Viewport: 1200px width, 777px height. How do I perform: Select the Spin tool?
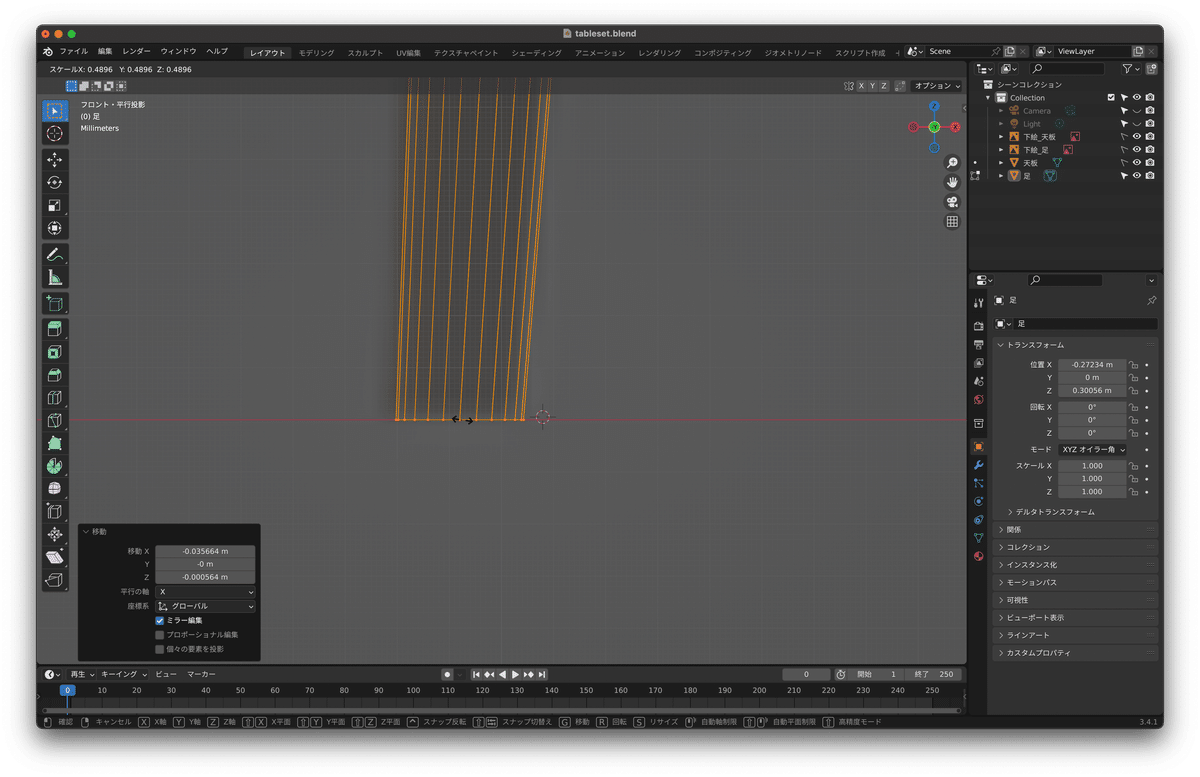54,467
